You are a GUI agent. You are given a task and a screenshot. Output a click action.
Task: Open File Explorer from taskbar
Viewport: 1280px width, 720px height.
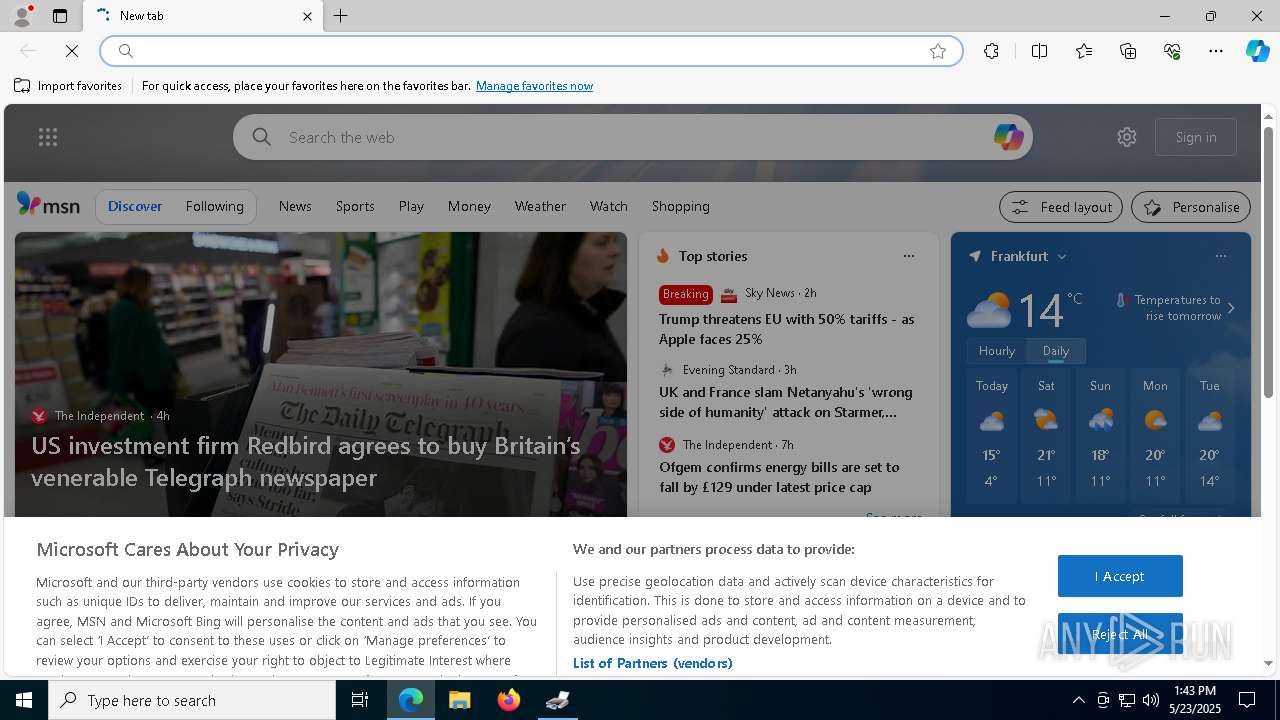(x=459, y=700)
